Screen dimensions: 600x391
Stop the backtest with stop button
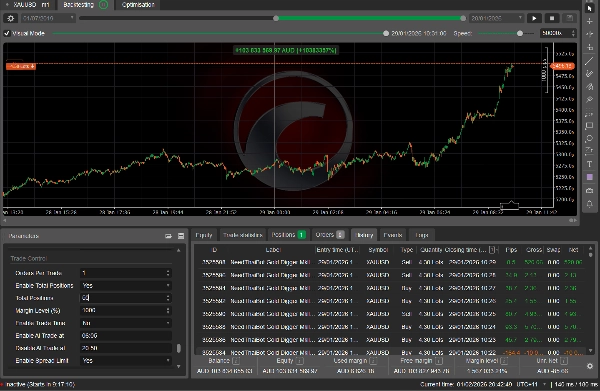552,18
